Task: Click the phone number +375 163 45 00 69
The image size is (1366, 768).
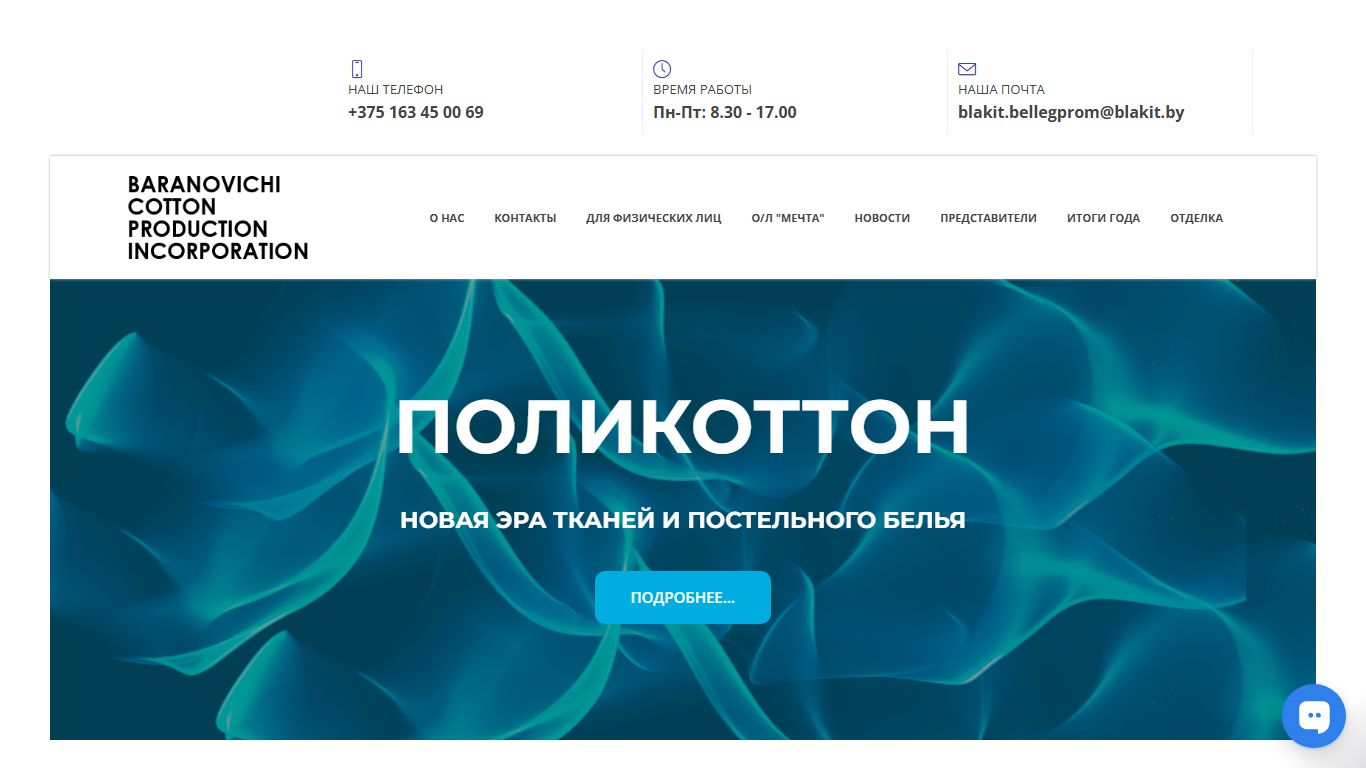Action: point(416,112)
